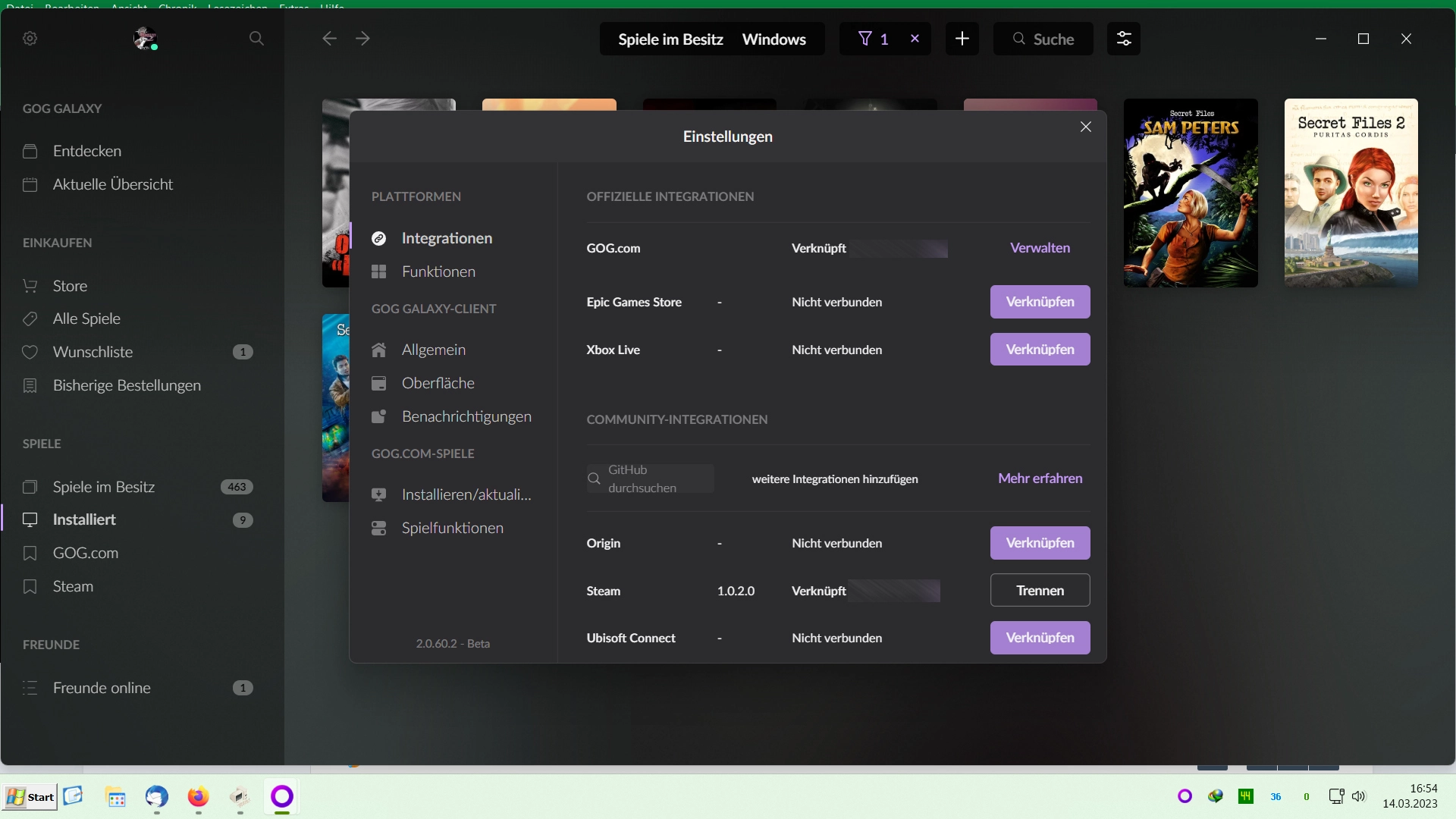Click the plus button in top bar
The width and height of the screenshot is (1456, 819).
point(962,39)
